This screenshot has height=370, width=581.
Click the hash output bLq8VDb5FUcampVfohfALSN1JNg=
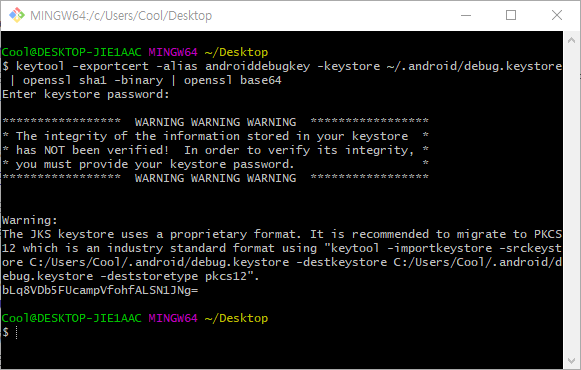(x=100, y=290)
